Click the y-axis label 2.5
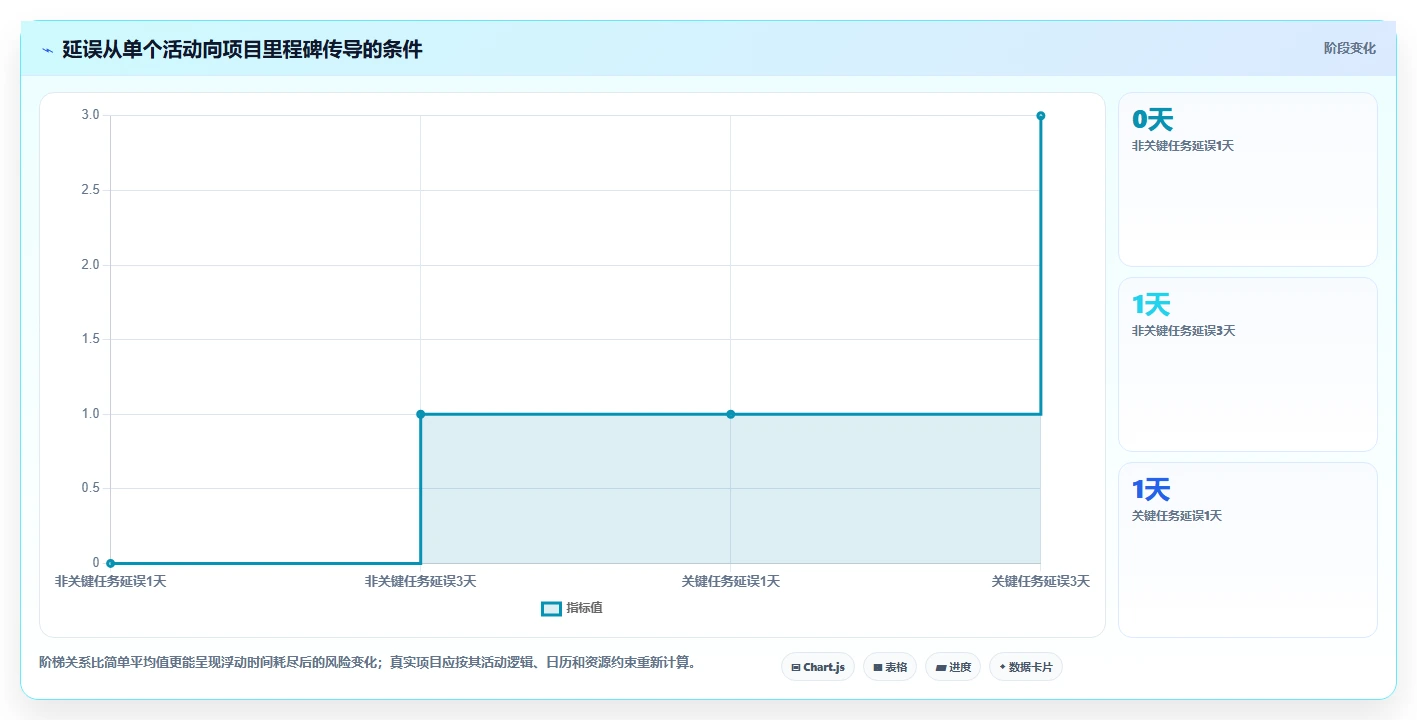This screenshot has height=720, width=1417. [90, 190]
